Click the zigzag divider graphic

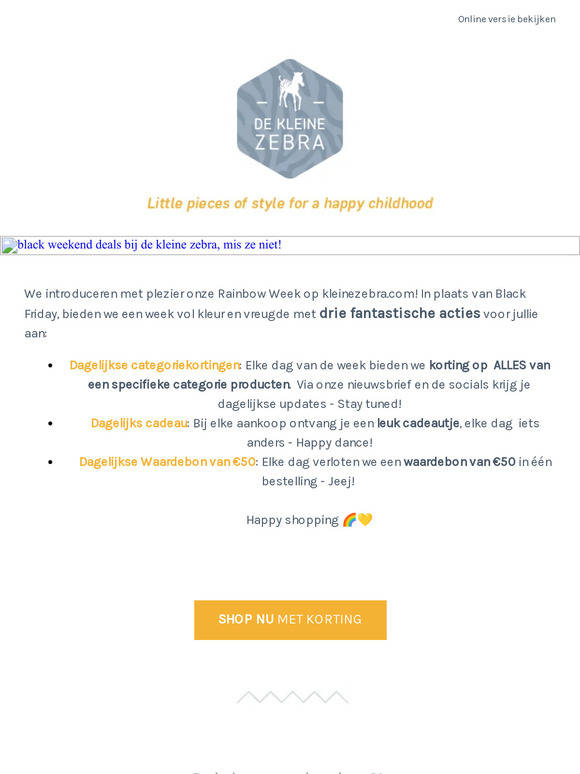(x=292, y=697)
